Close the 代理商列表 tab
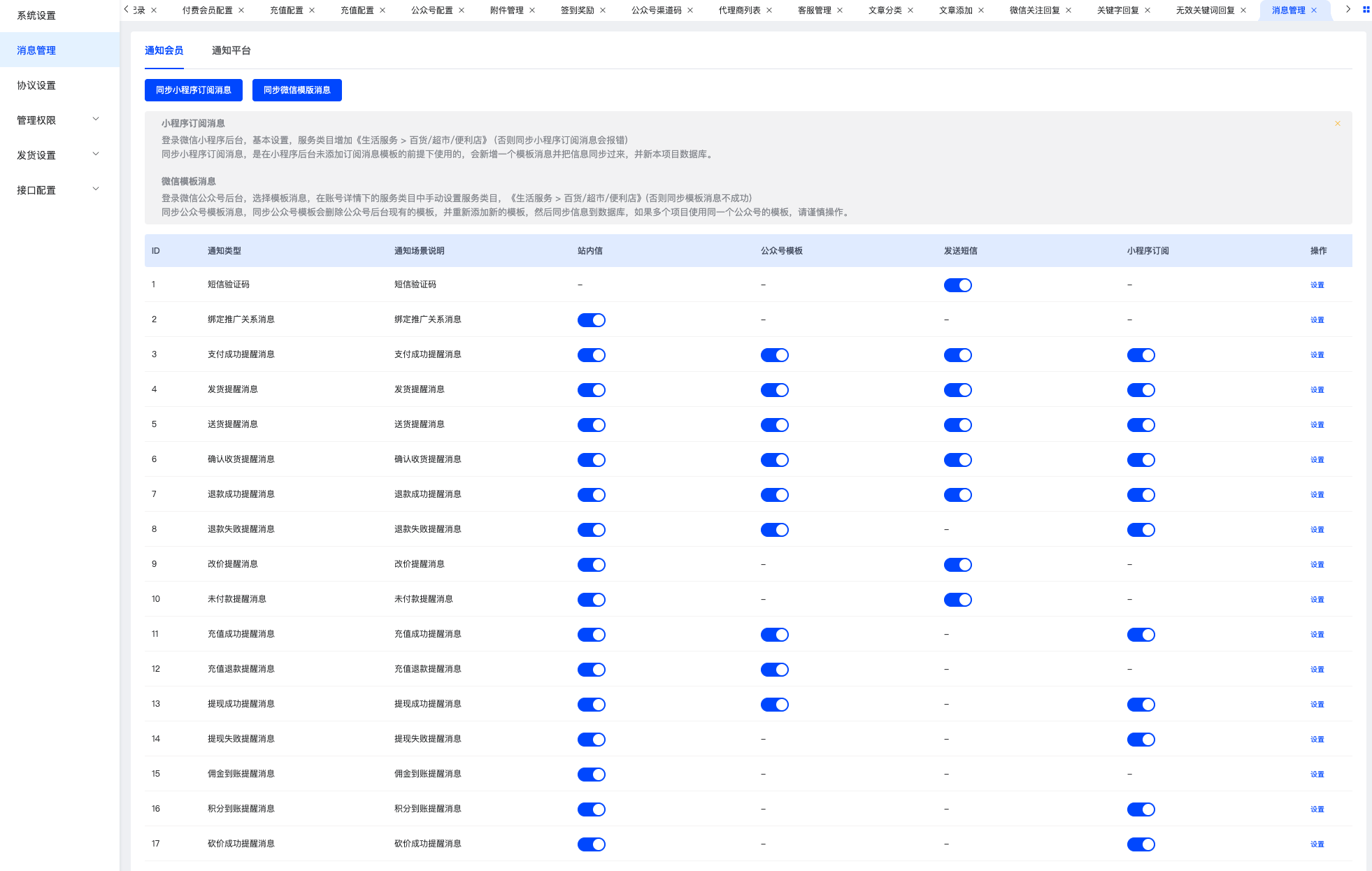The width and height of the screenshot is (1372, 871). (x=769, y=10)
